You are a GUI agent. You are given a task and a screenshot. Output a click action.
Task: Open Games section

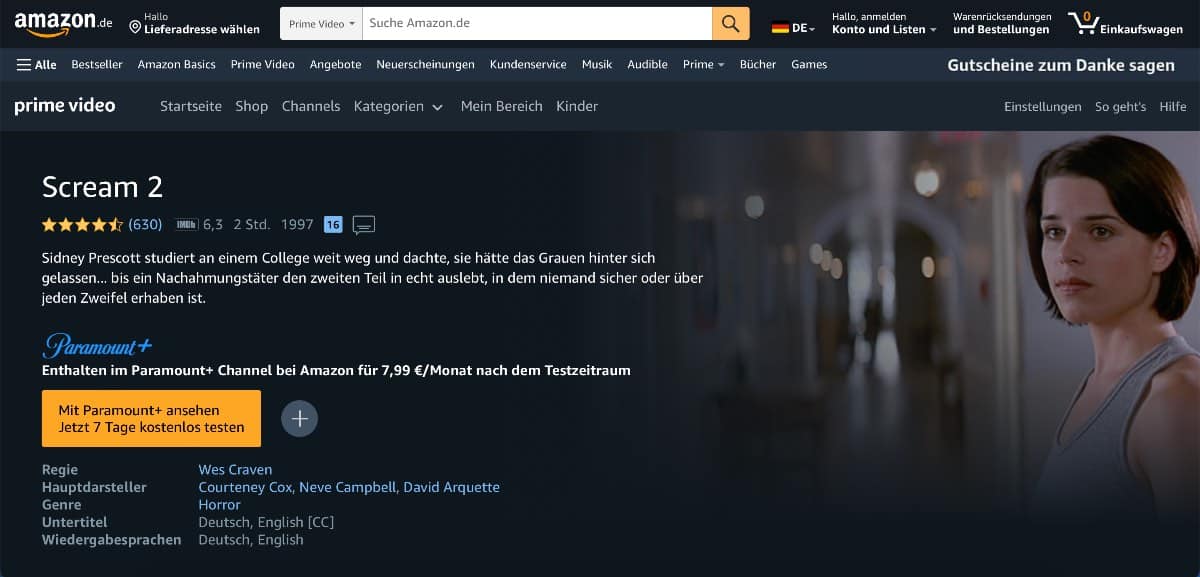coord(809,64)
